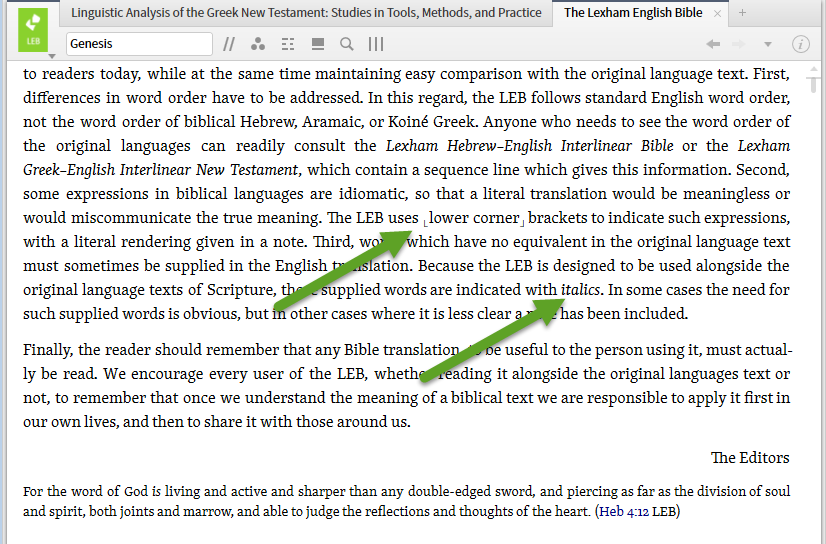The height and width of the screenshot is (544, 826).
Task: Go back using the left arrow
Action: tap(713, 44)
